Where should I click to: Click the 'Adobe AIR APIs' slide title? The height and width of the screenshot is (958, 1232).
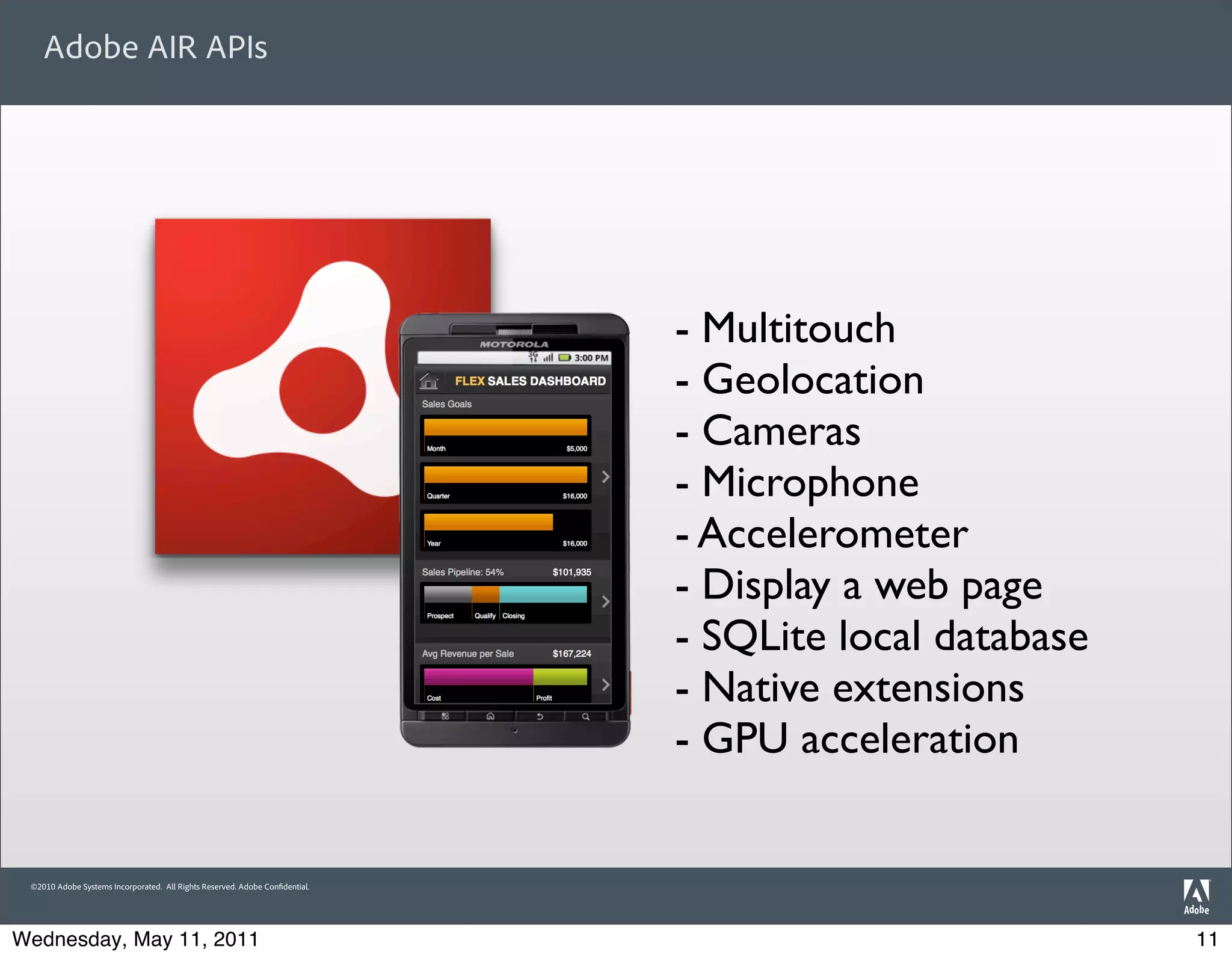click(156, 48)
